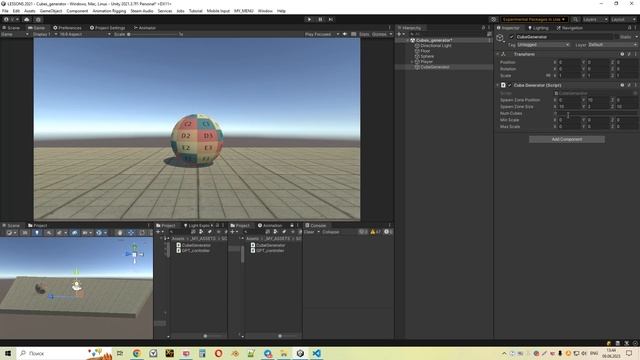
Task: Select the Animator tab
Action: coord(145,28)
